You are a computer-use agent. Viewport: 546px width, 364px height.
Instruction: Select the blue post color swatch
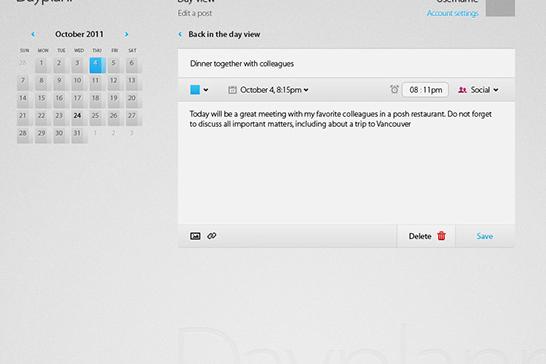coord(195,90)
